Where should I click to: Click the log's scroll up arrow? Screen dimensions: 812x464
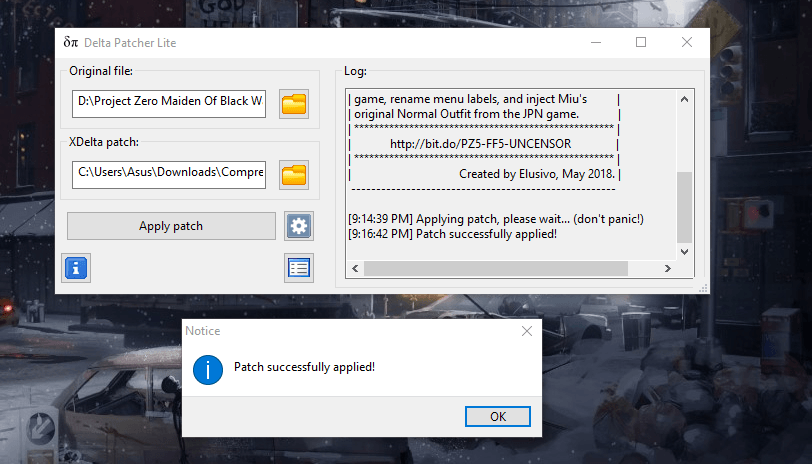684,99
